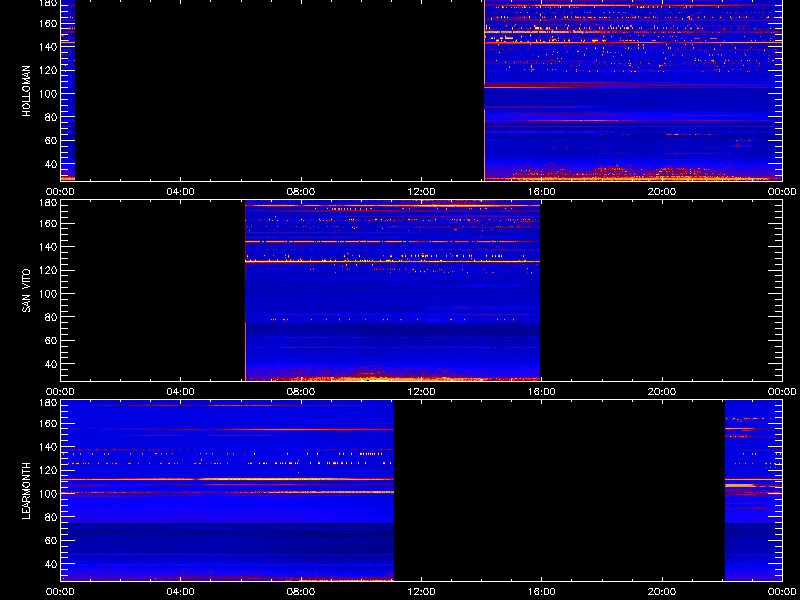Pick 16:00 time label below San Vito plot
This screenshot has height=600, width=800.
tap(541, 392)
